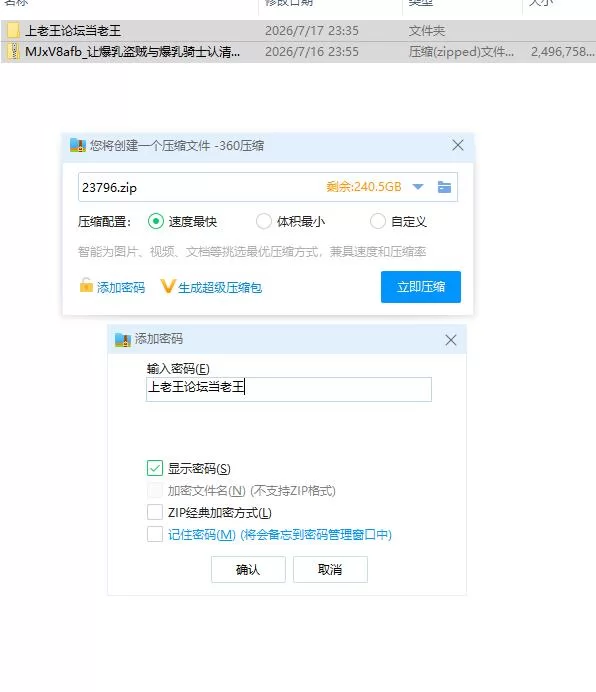Open the path dropdown arrow next to 剩余:240.5GB
The width and height of the screenshot is (596, 692).
418,187
